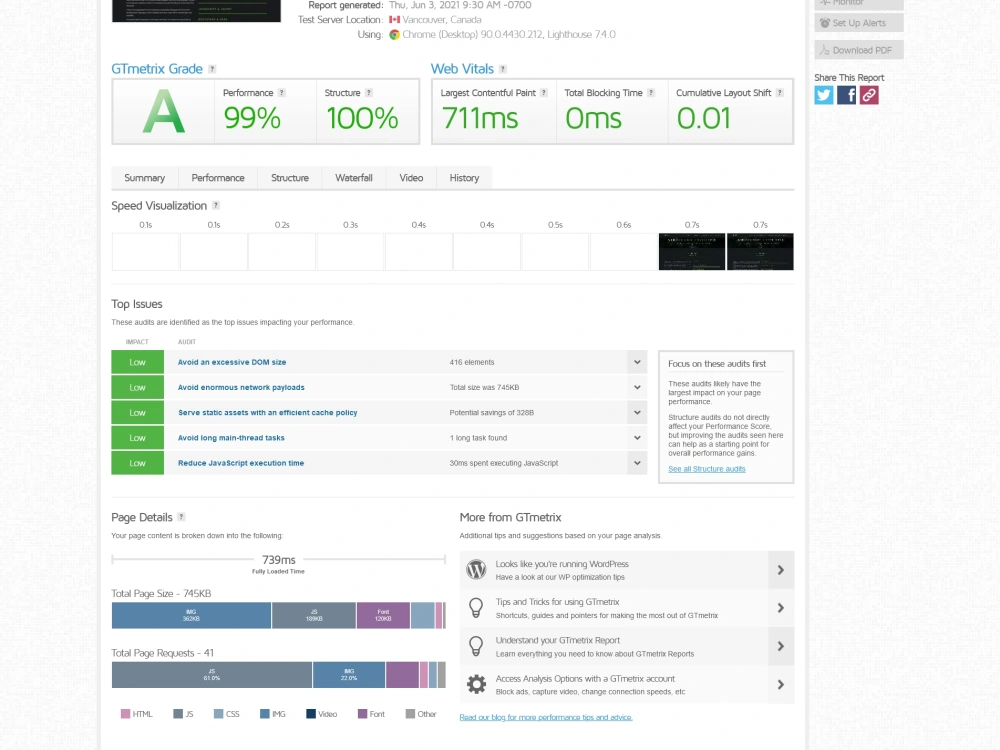Click IMG 22.0% segment in requests bar

pyautogui.click(x=349, y=675)
